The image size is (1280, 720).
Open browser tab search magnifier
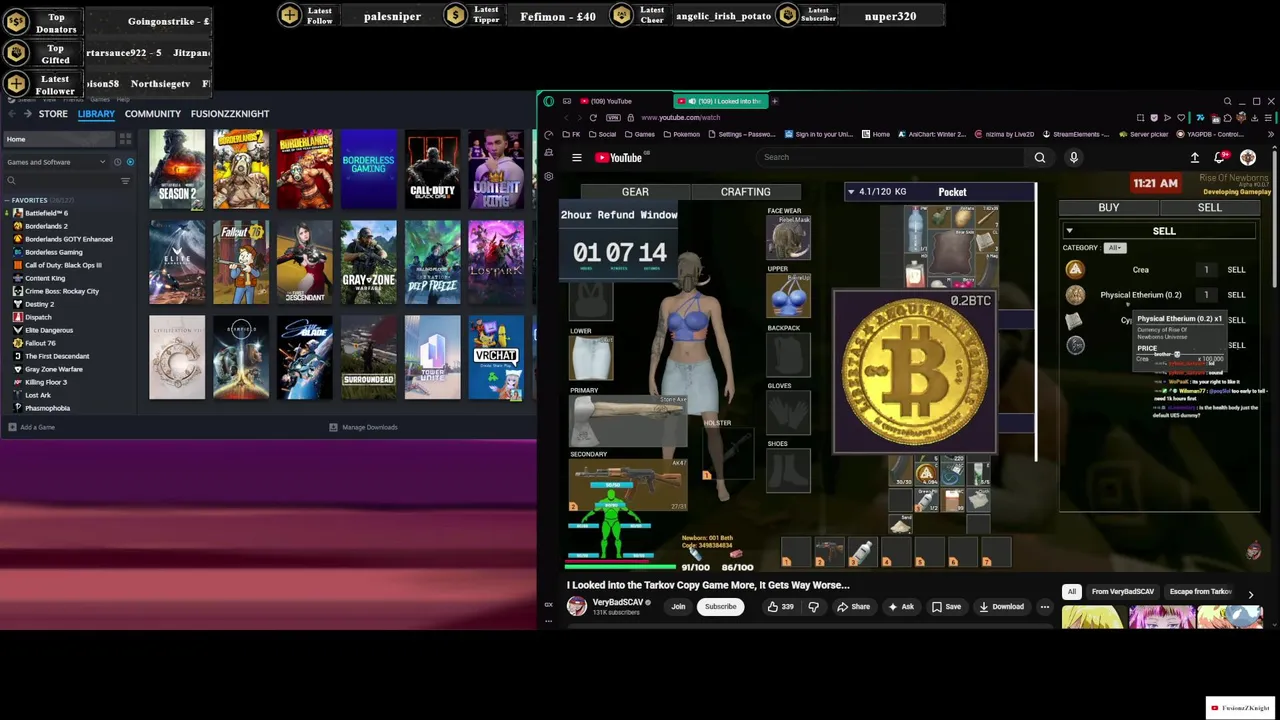point(1227,101)
